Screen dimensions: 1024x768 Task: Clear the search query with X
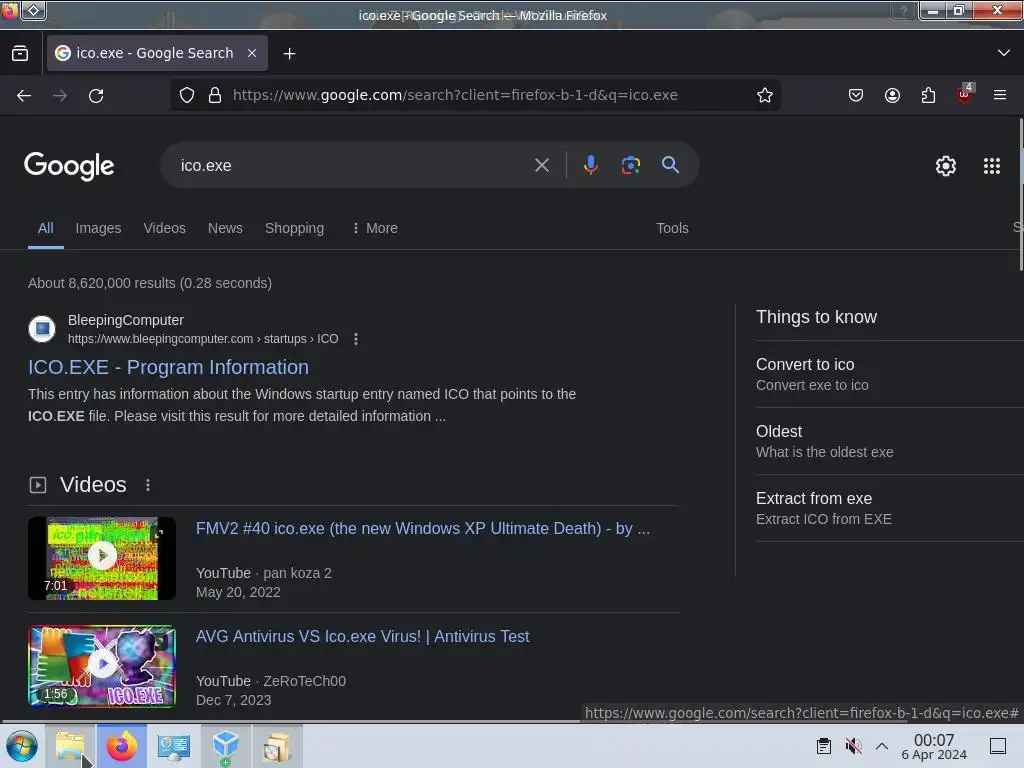click(542, 165)
